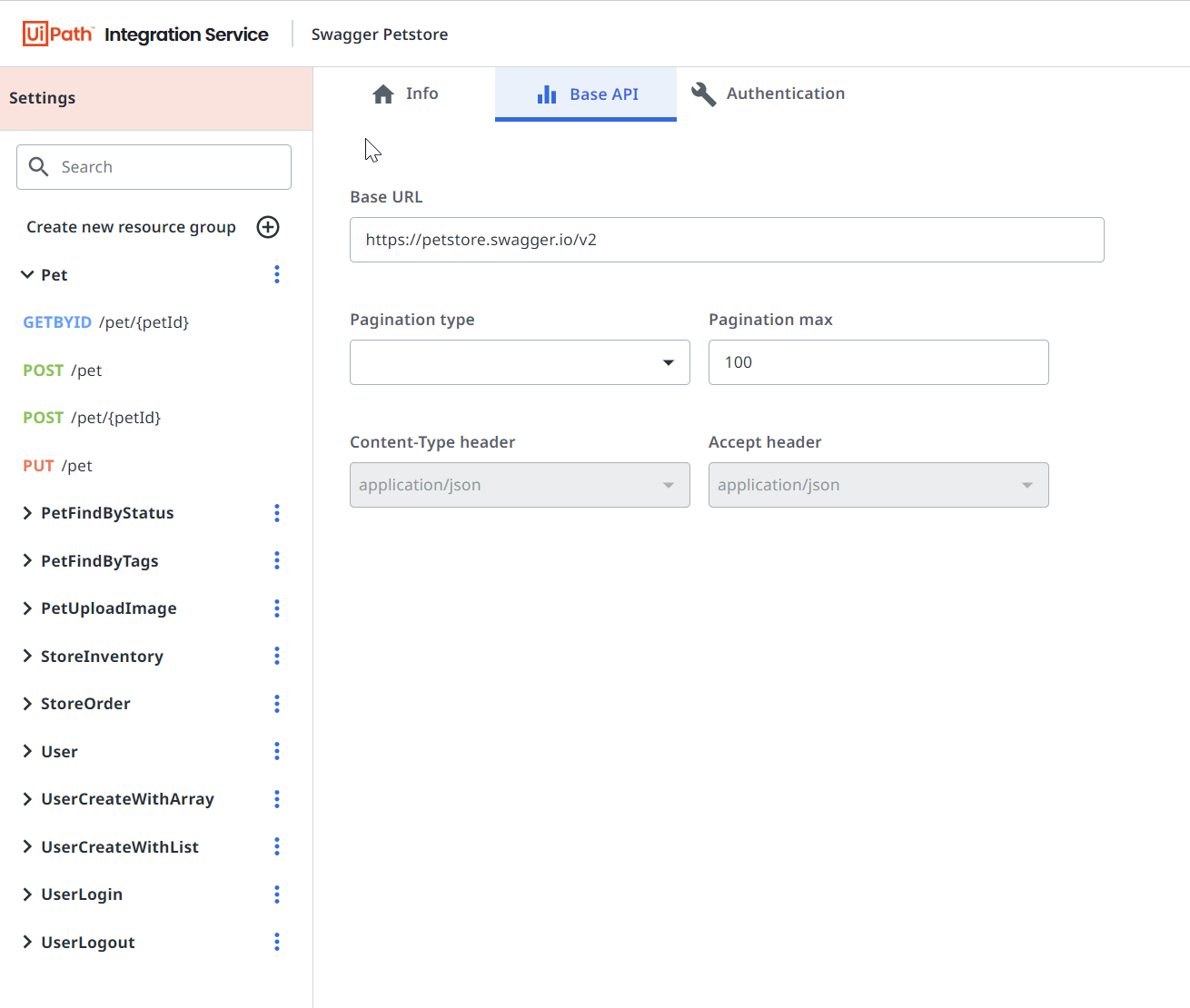Collapse the Pet resource group chevron
1190x1008 pixels.
[27, 274]
